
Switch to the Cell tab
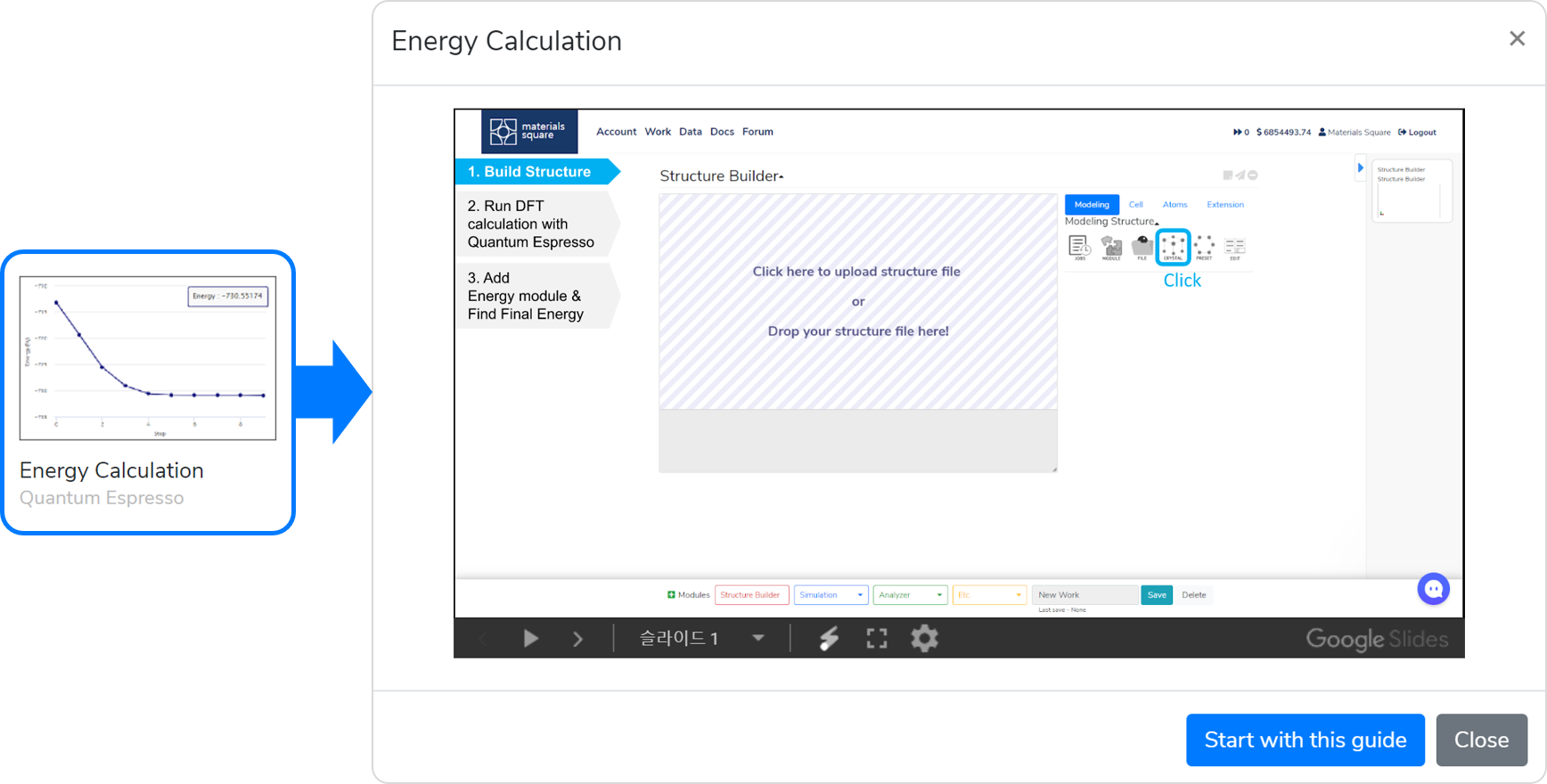point(1135,205)
